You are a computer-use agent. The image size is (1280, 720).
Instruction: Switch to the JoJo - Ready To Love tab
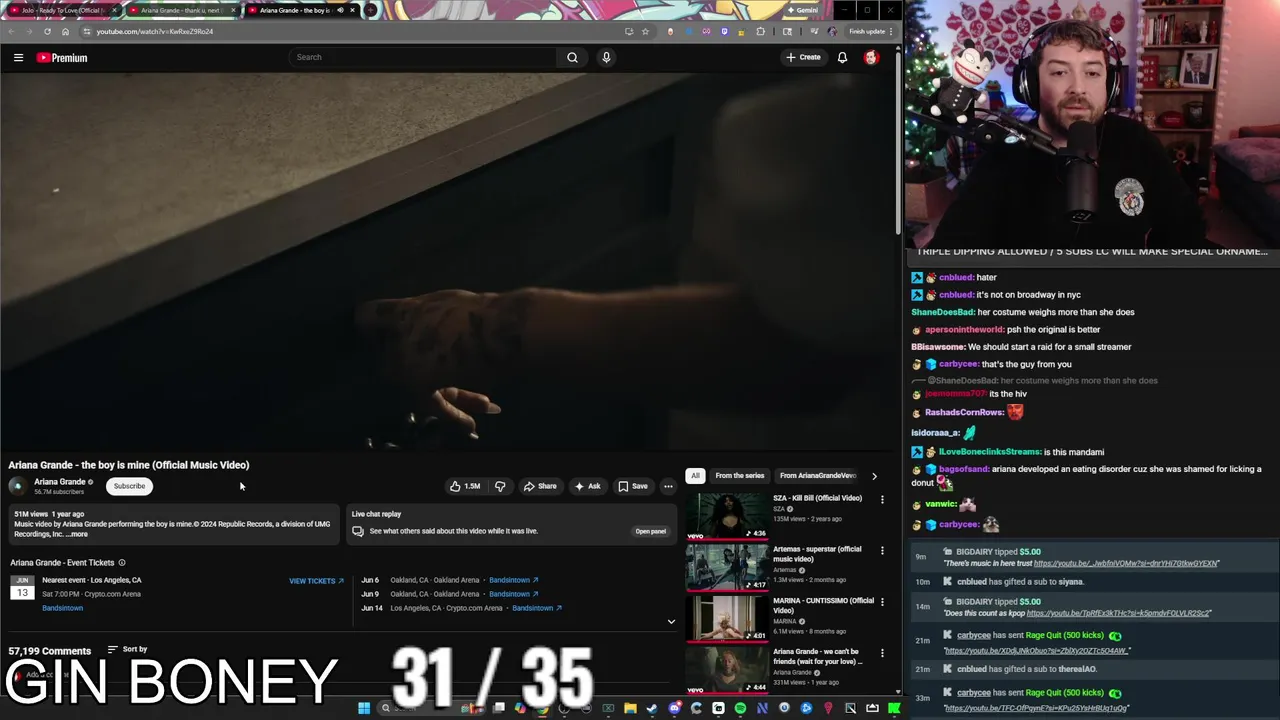point(62,10)
